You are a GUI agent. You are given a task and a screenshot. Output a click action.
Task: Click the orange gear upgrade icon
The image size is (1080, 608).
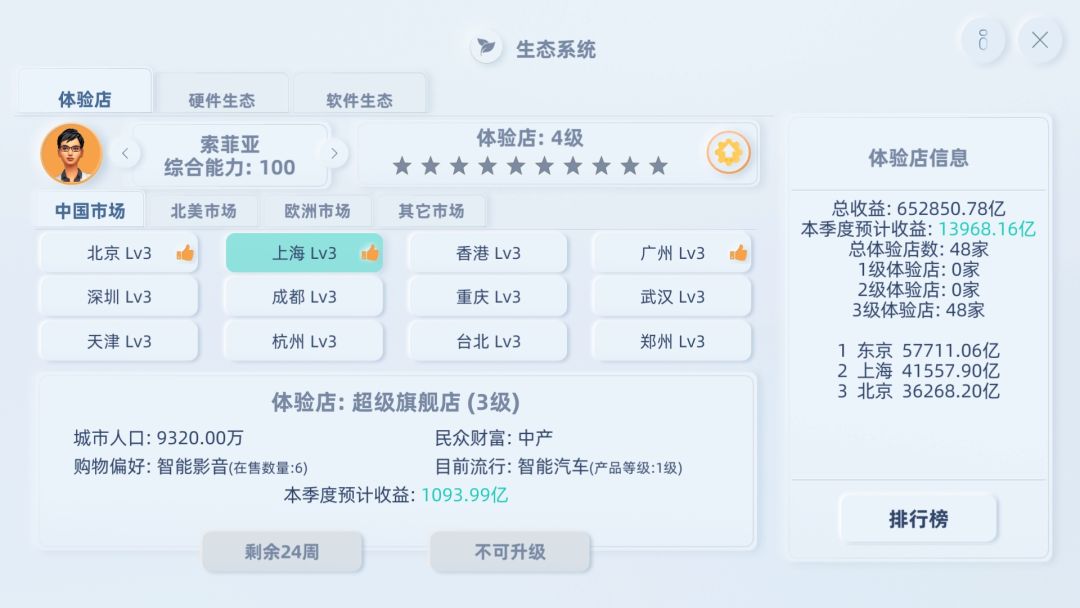click(728, 152)
